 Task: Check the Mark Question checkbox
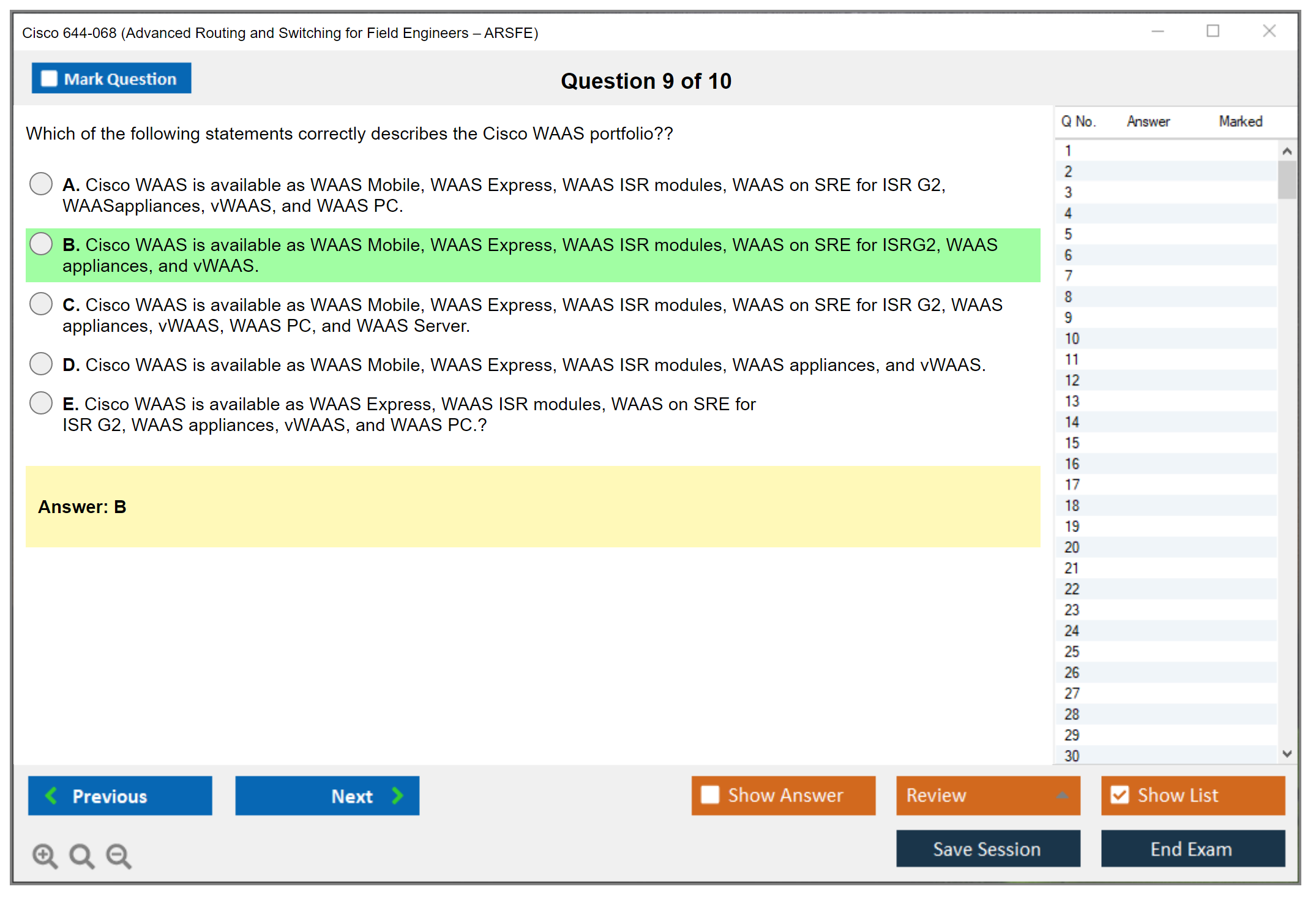pos(49,78)
